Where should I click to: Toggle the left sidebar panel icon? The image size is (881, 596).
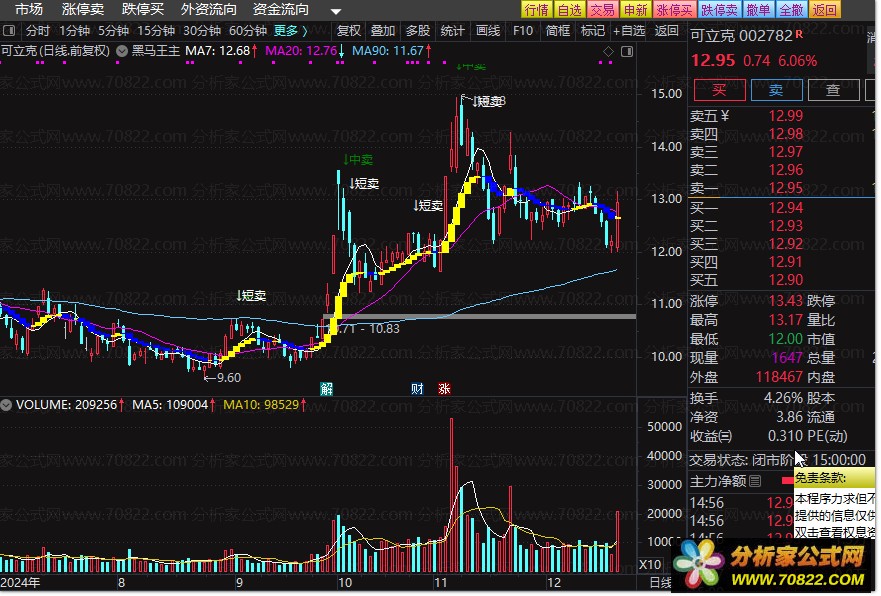click(x=9, y=30)
